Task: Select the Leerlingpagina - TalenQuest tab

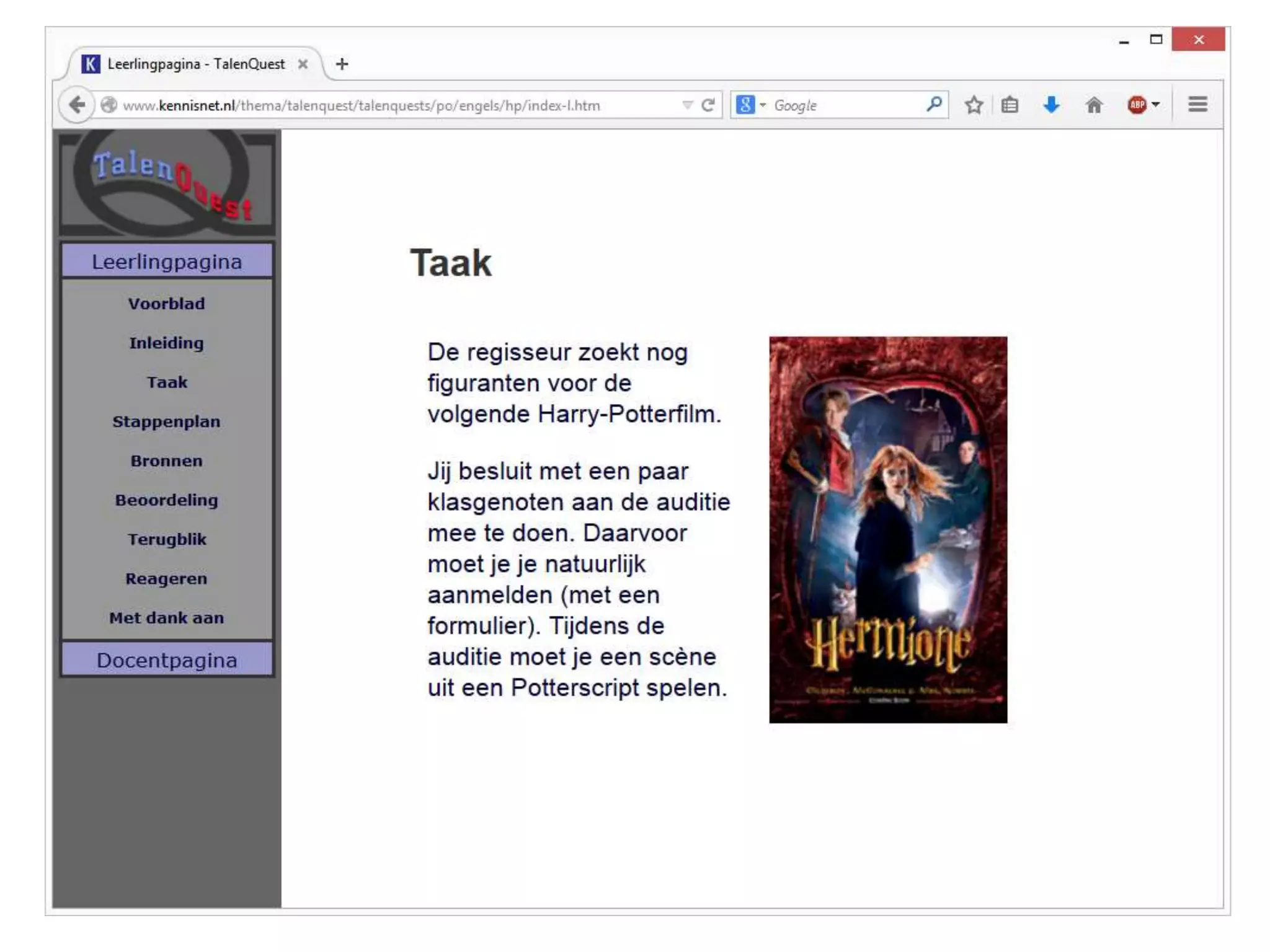Action: (195, 64)
